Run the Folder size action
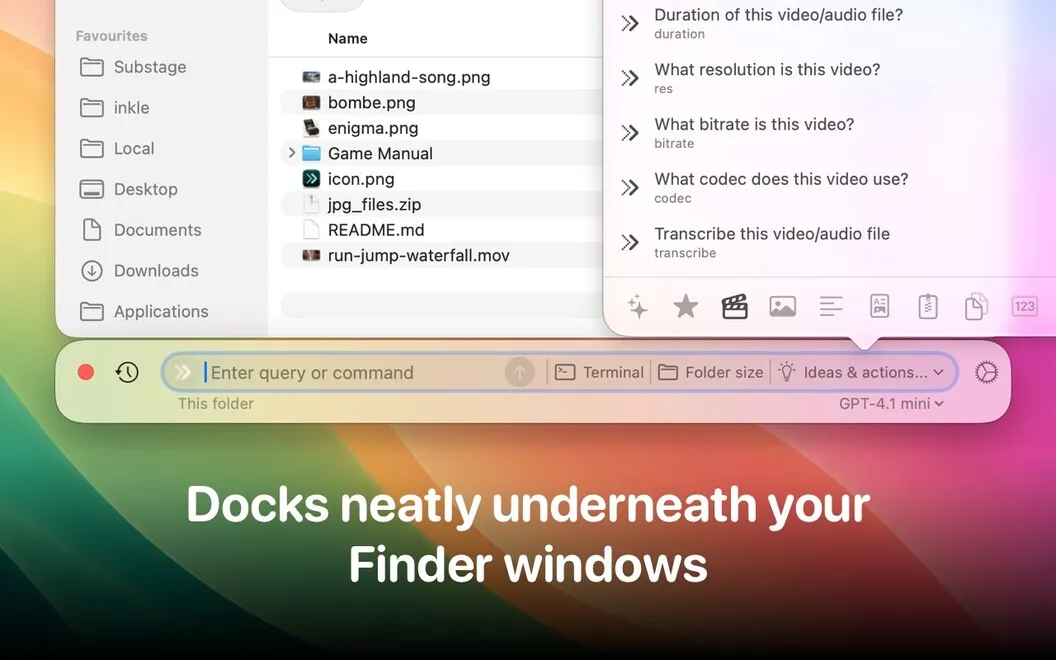 710,372
